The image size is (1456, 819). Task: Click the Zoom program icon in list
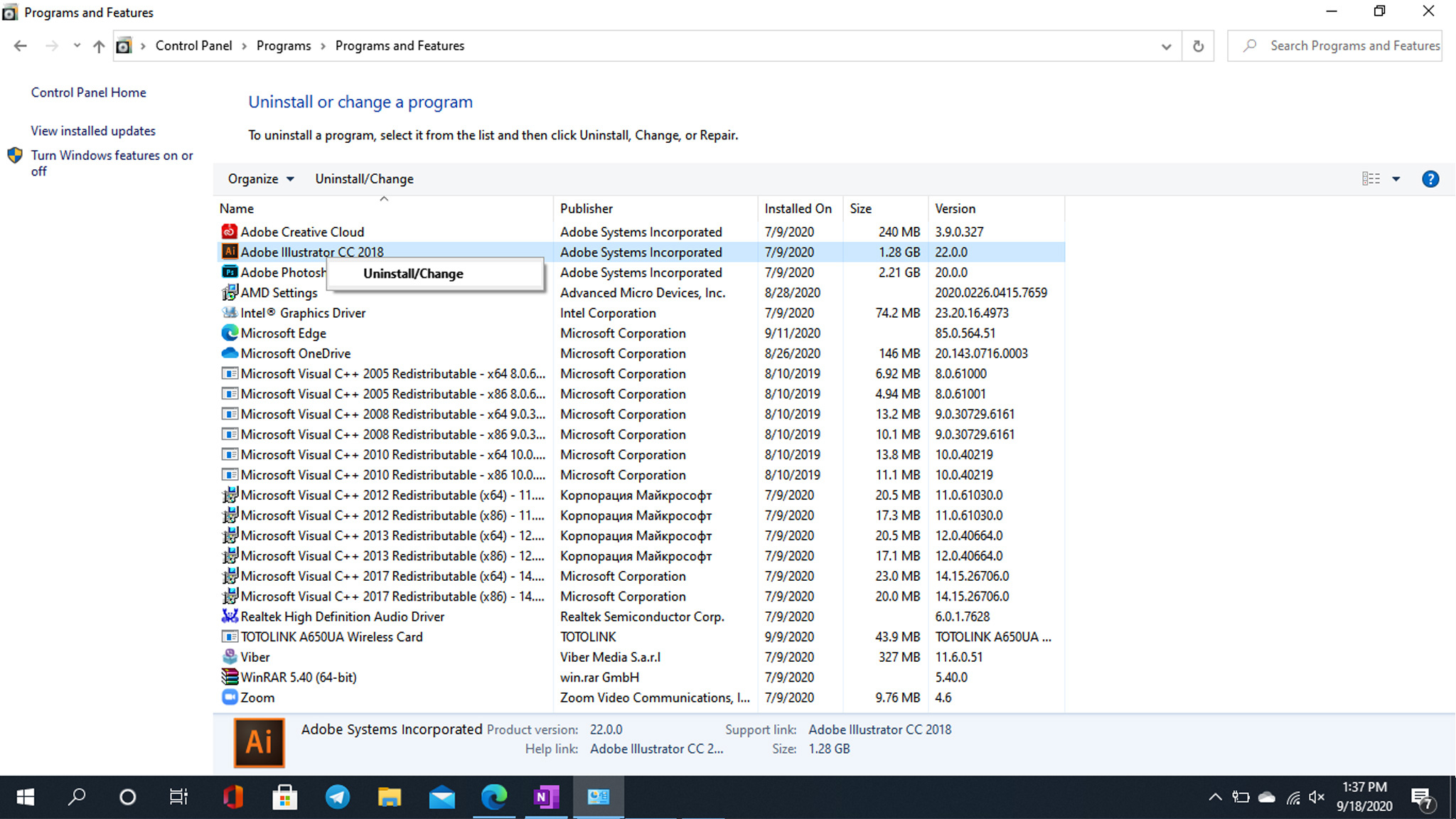[229, 697]
